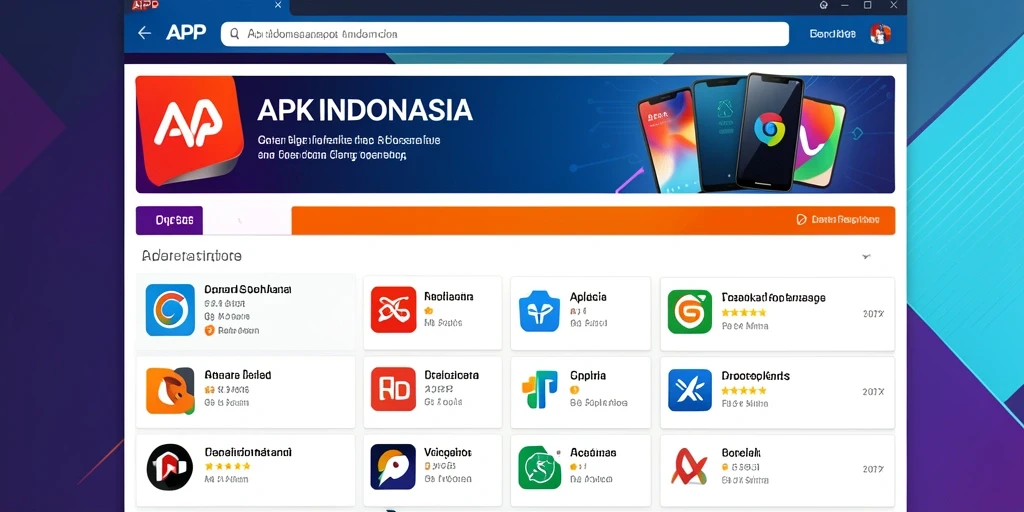Click the 201X value in Borelalk card
1024x512 pixels.
(873, 469)
